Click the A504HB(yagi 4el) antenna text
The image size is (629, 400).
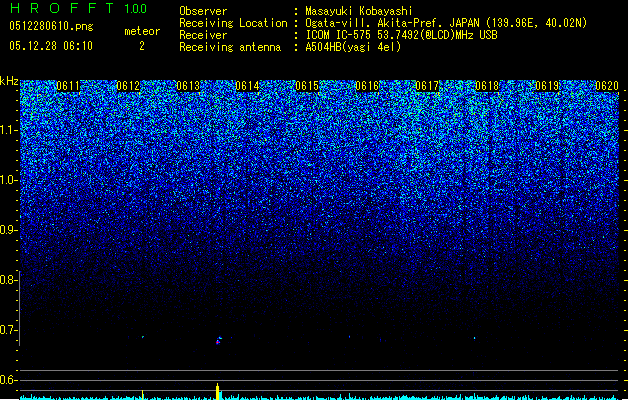[353, 47]
